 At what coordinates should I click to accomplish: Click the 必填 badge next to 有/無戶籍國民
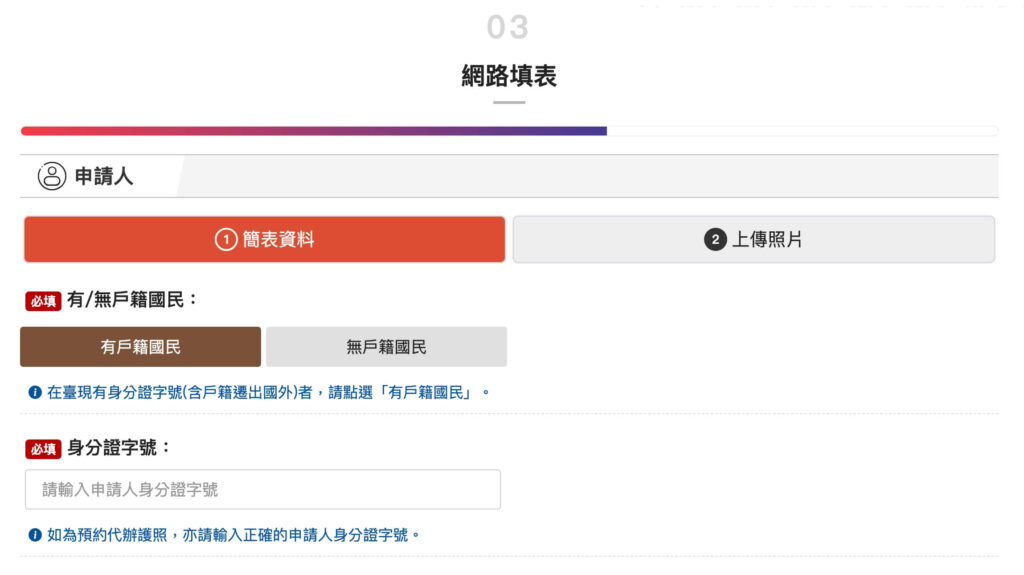pyautogui.click(x=44, y=300)
